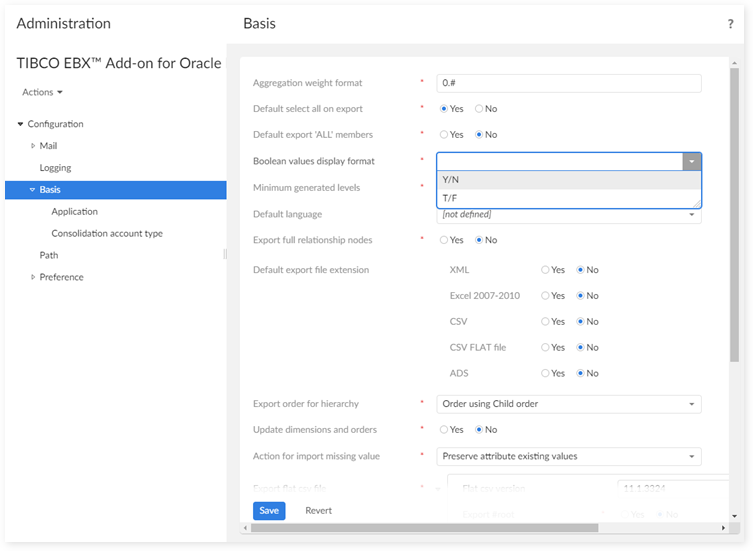Click the vertical scrollbar of the form
Viewport: 753px width, 551px height.
coord(735,220)
